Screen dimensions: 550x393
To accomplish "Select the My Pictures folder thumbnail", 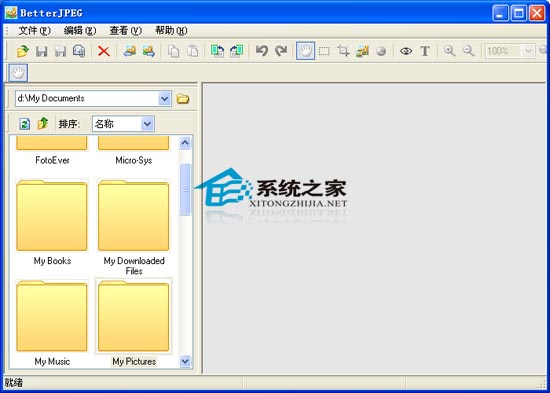I will click(134, 316).
